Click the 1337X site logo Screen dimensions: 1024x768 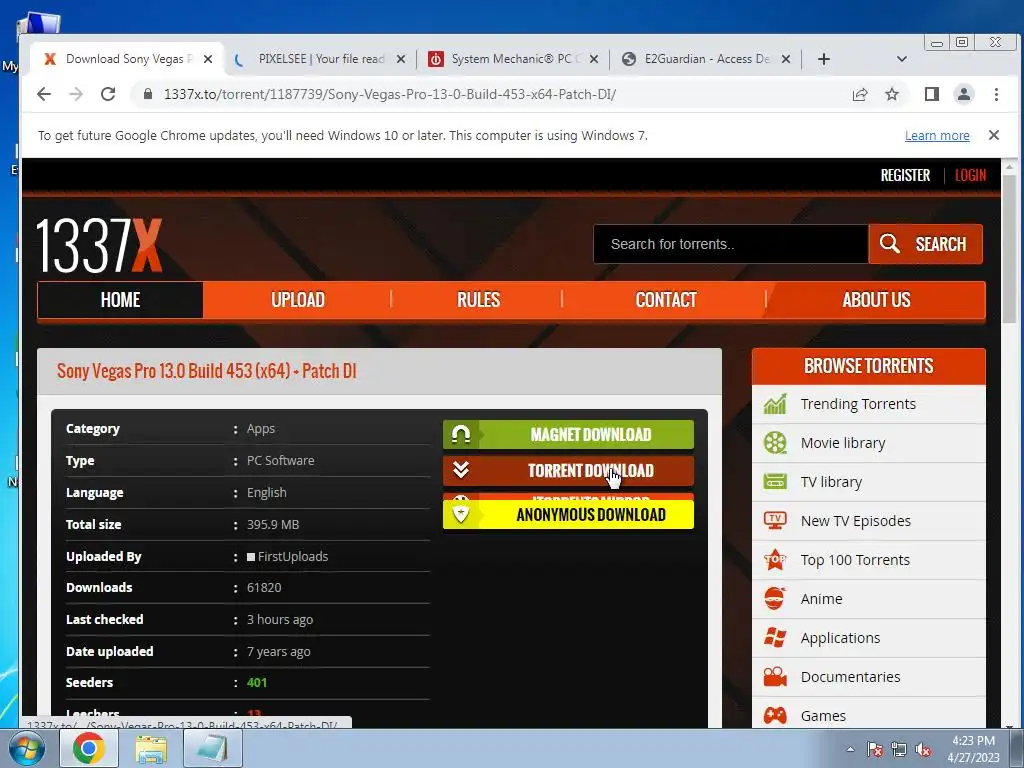tap(99, 246)
